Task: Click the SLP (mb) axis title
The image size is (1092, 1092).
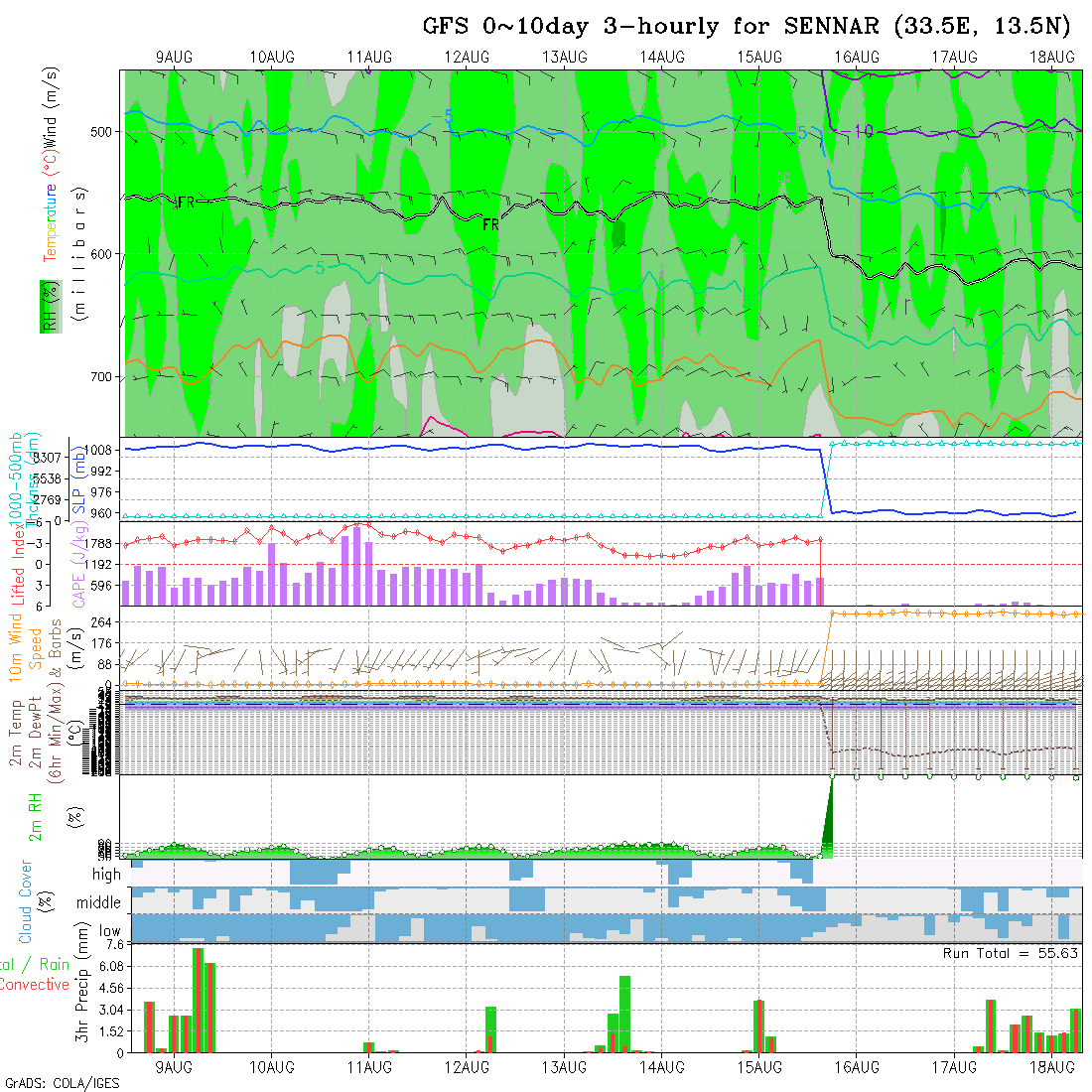Action: 78,479
